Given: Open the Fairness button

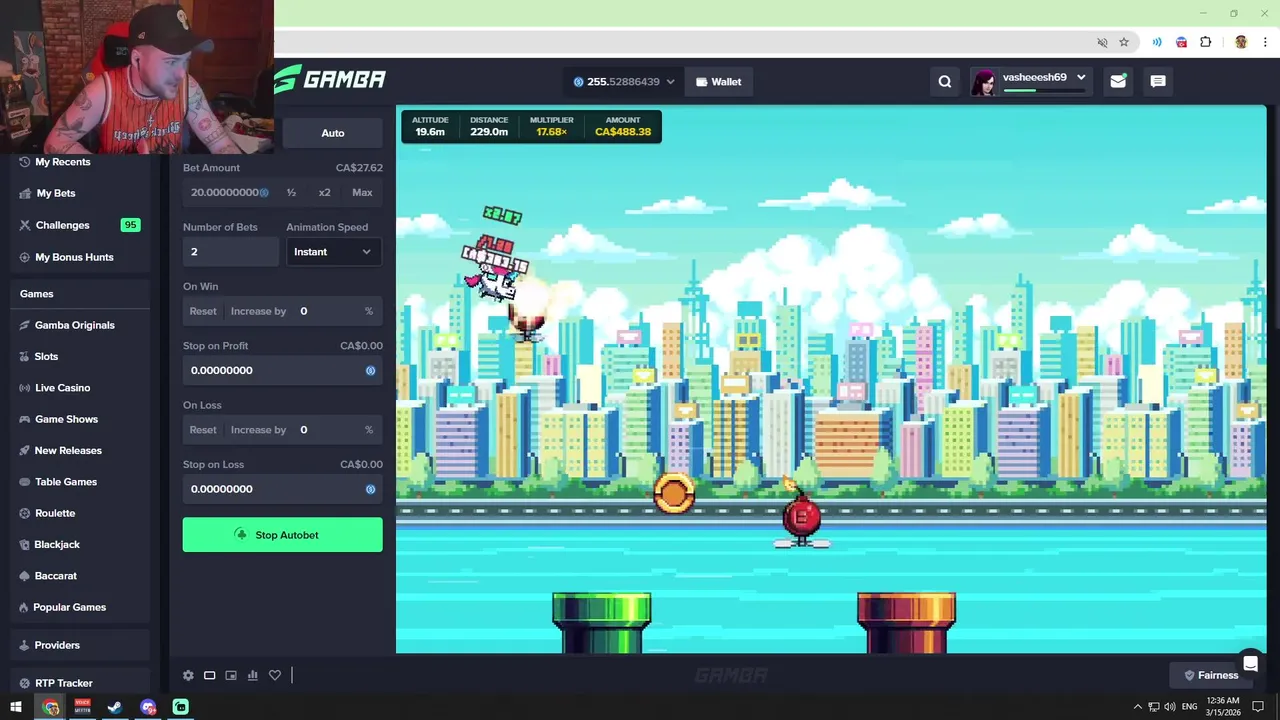Looking at the screenshot, I should [1211, 675].
